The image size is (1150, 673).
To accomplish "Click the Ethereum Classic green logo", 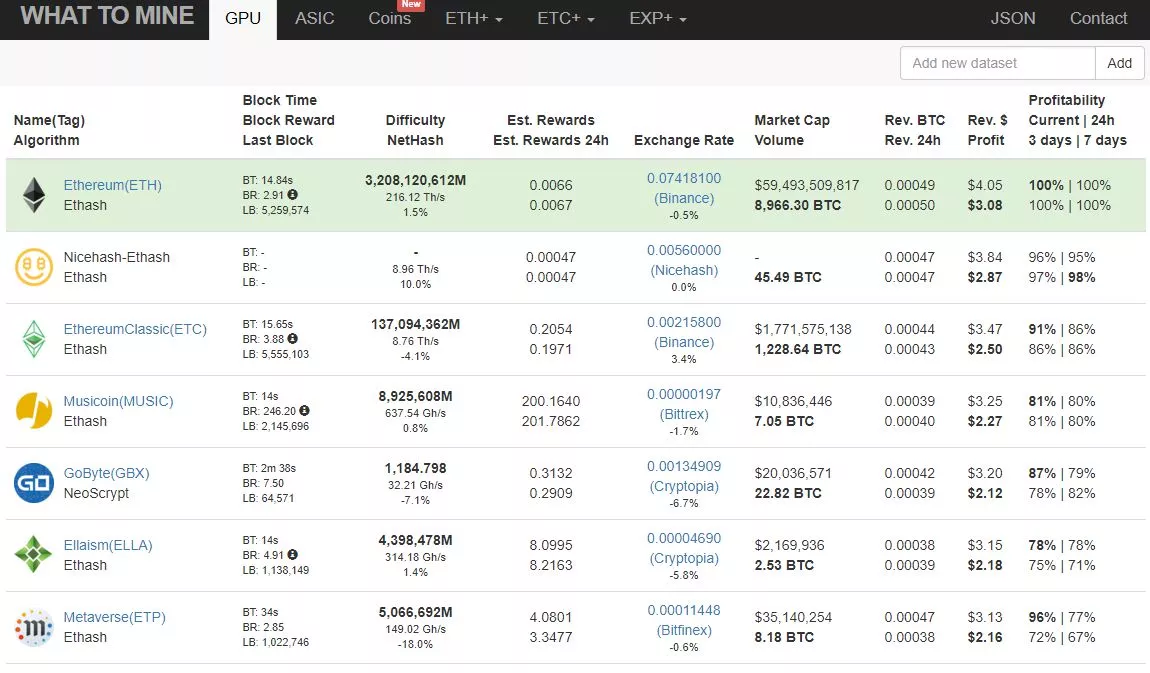I will (34, 339).
